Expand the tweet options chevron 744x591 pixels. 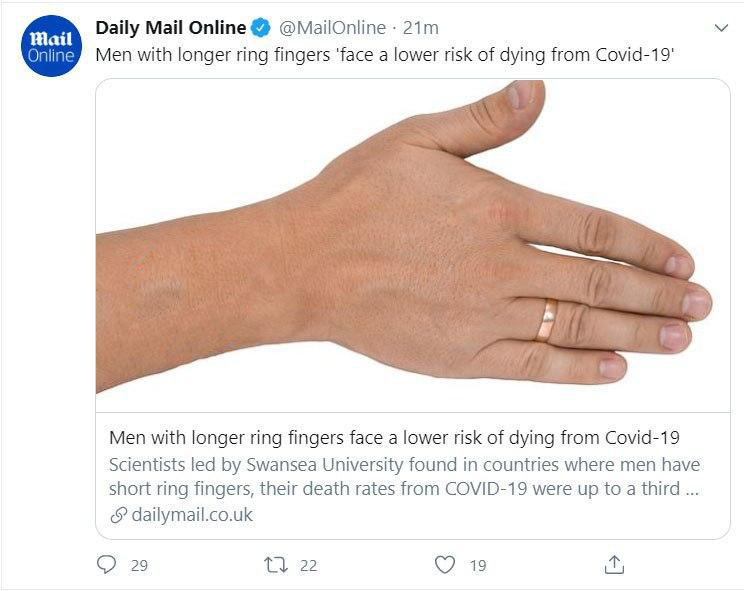[x=721, y=28]
